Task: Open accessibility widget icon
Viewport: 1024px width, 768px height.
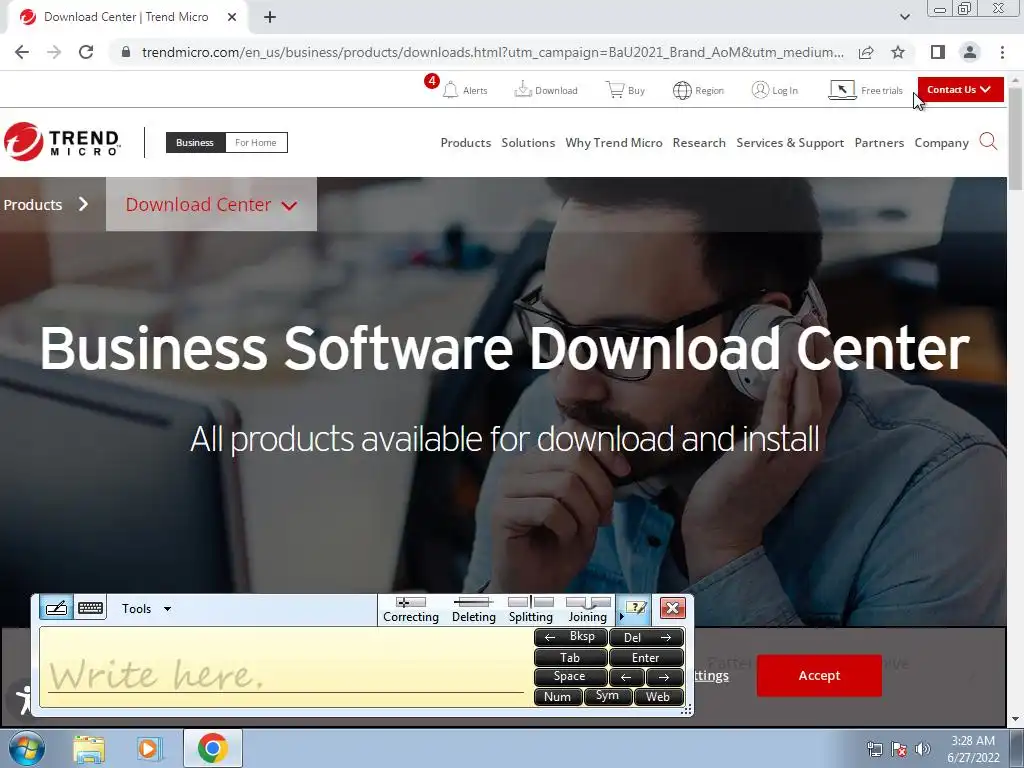Action: click(x=24, y=699)
